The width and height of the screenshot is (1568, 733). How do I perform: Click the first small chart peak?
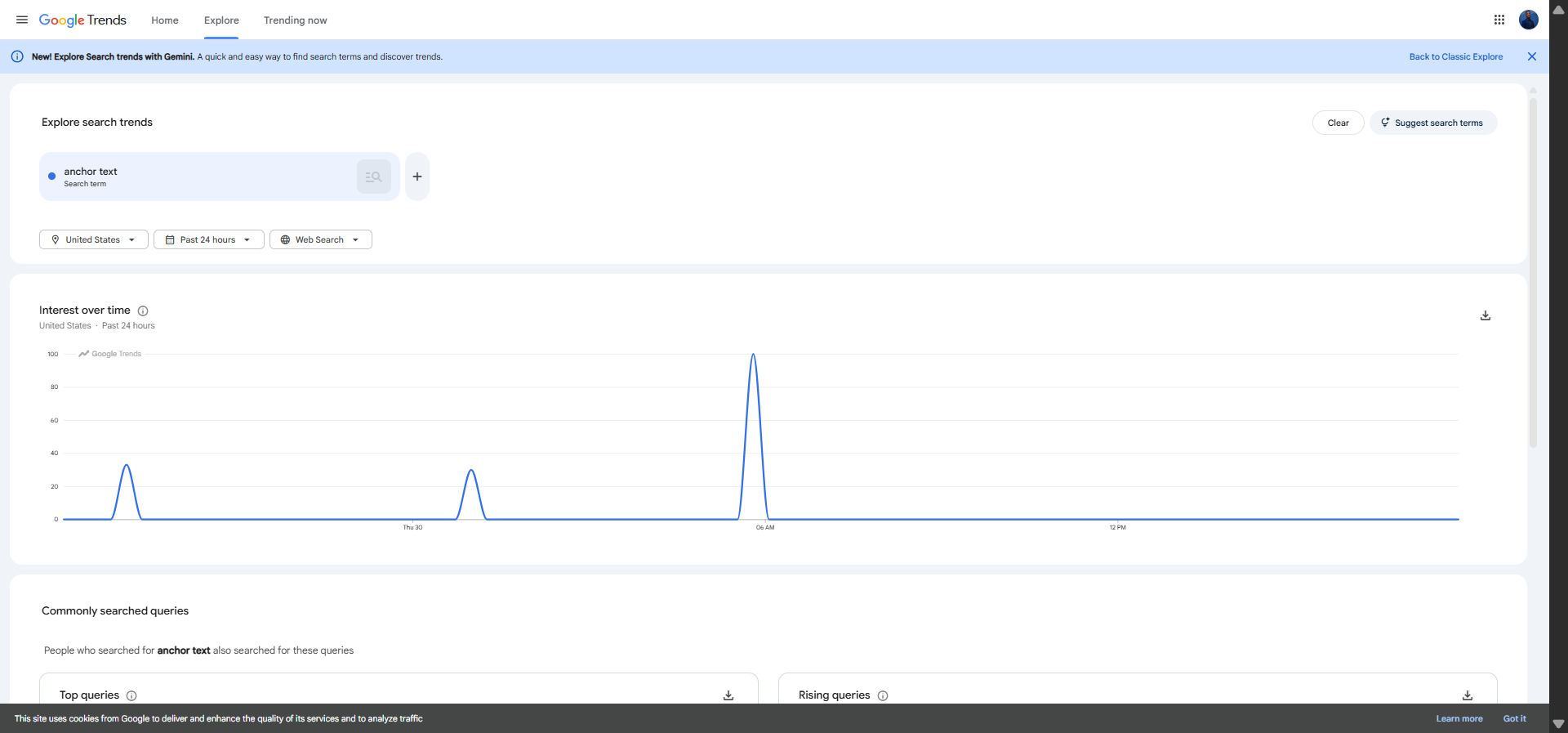tap(127, 465)
